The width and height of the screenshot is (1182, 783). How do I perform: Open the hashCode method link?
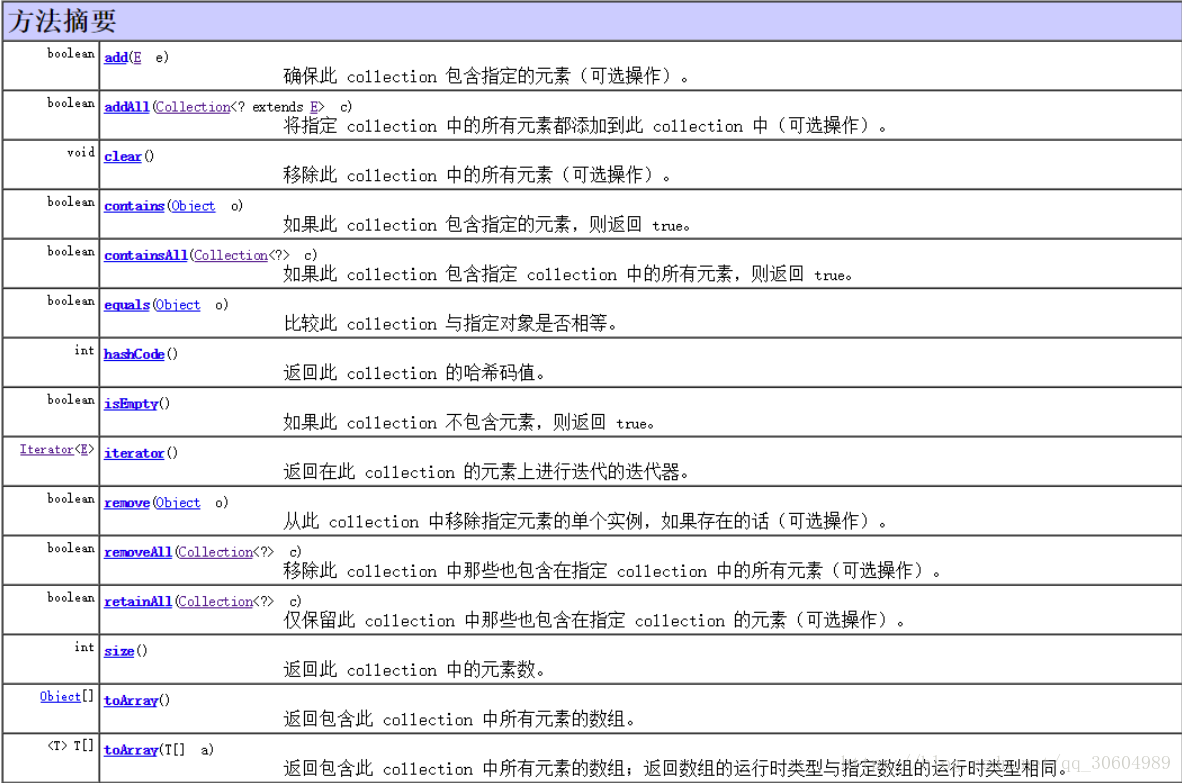[134, 354]
